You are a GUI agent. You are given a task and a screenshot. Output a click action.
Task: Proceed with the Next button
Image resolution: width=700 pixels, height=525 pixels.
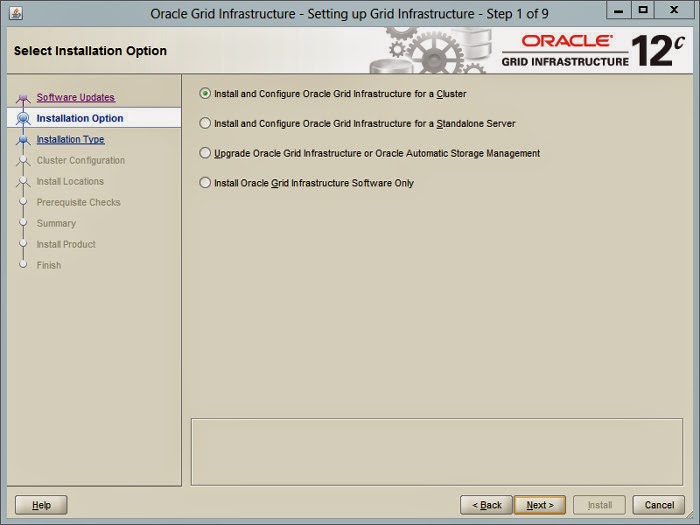pyautogui.click(x=540, y=505)
